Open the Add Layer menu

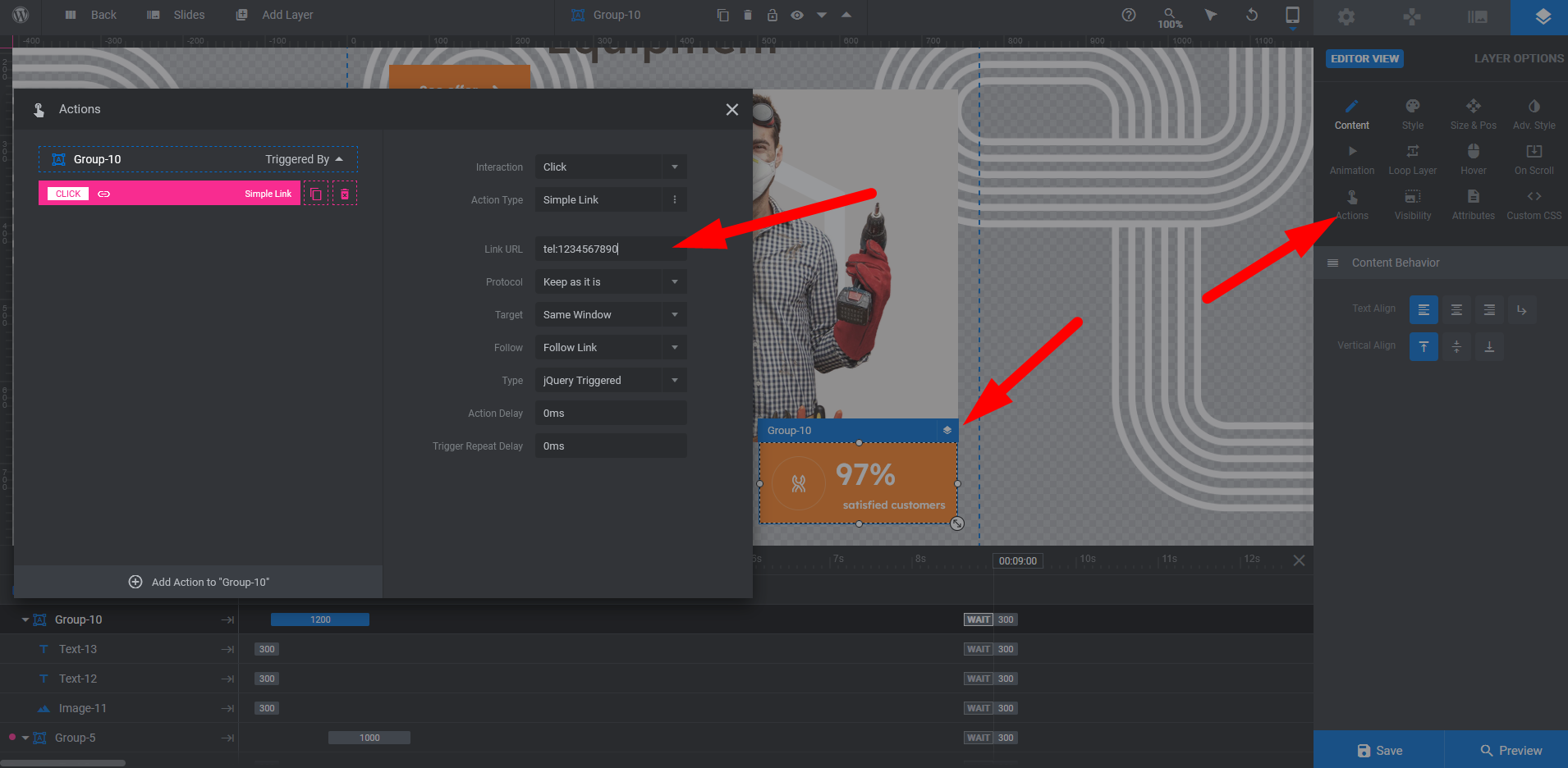pyautogui.click(x=275, y=15)
